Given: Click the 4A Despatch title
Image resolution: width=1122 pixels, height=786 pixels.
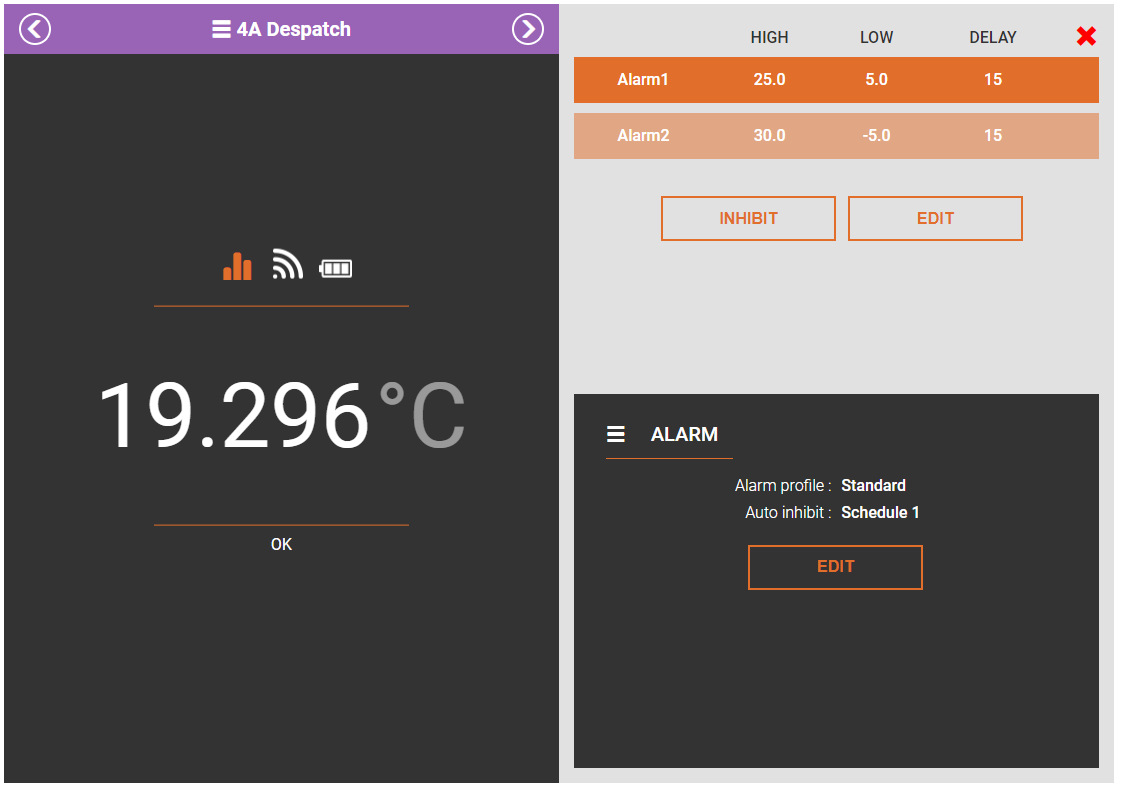Looking at the screenshot, I should click(x=294, y=29).
